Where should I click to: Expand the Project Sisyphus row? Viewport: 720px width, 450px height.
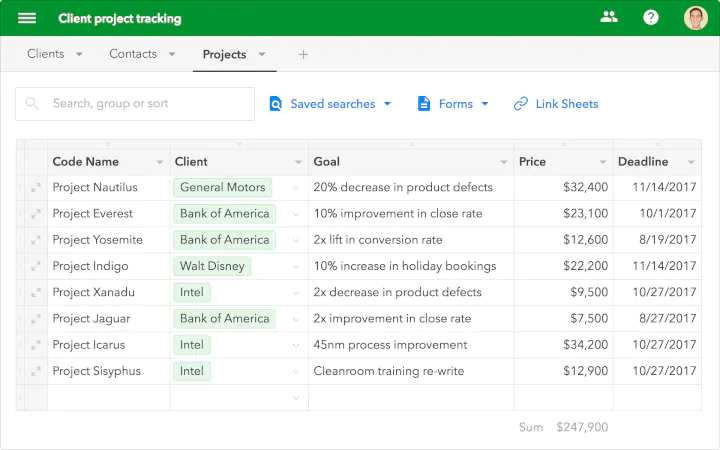point(35,371)
